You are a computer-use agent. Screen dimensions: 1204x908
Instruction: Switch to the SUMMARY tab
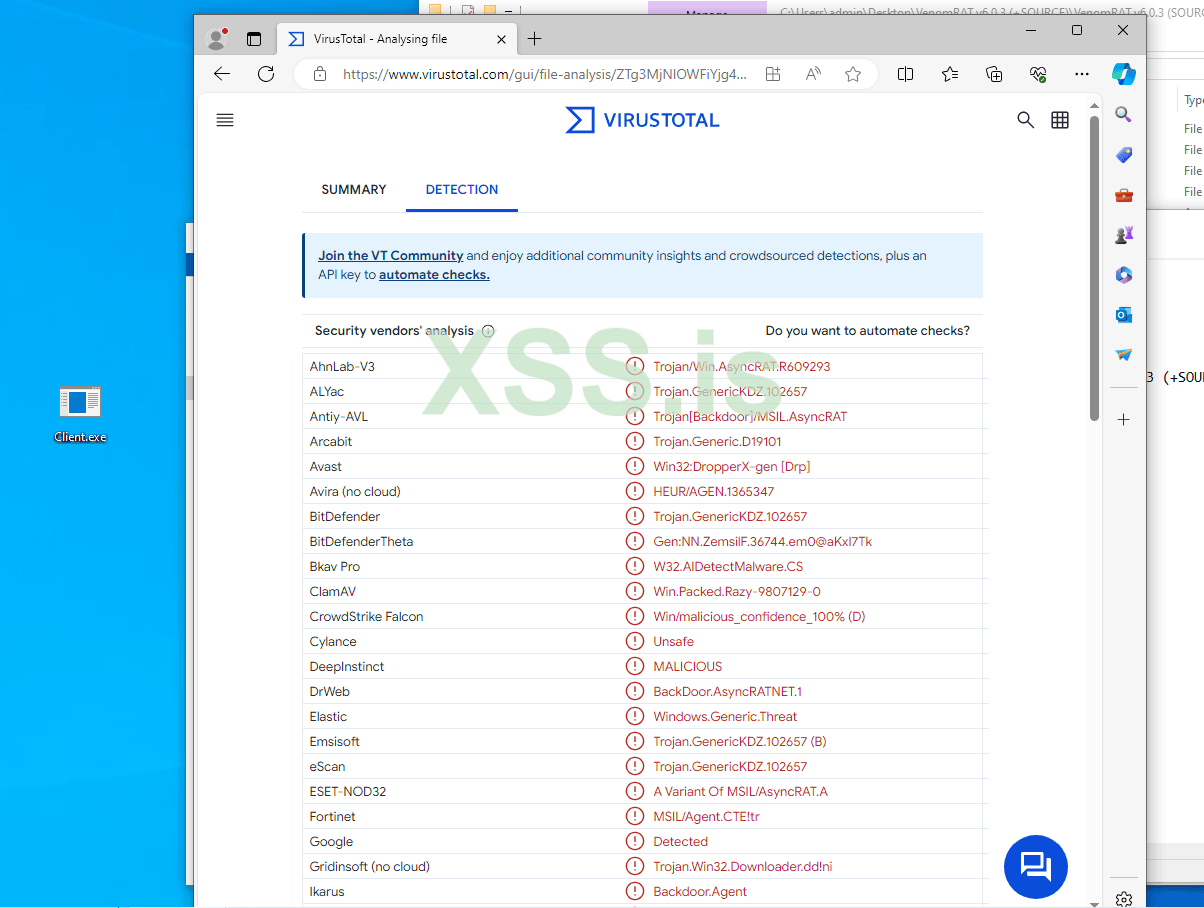point(354,189)
